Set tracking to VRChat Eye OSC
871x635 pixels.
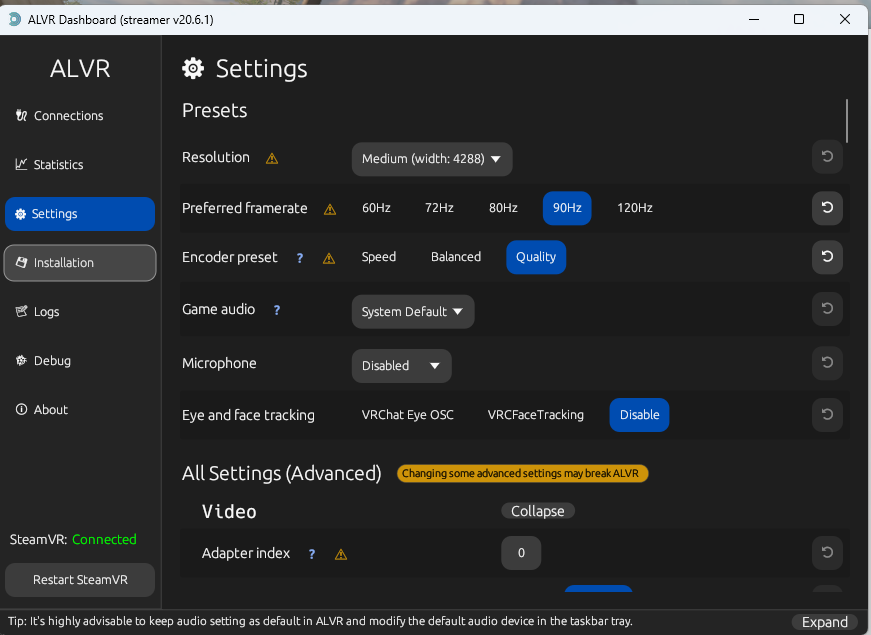tap(407, 415)
